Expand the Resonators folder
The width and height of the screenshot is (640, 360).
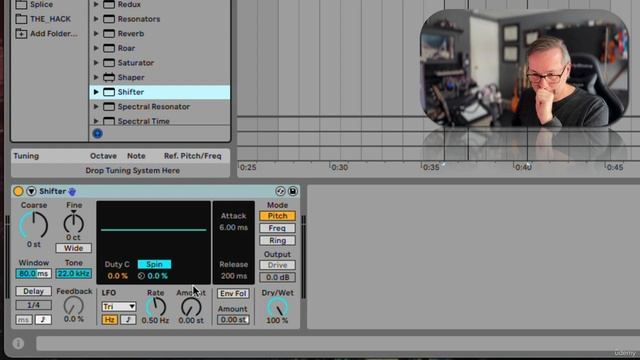coord(96,19)
